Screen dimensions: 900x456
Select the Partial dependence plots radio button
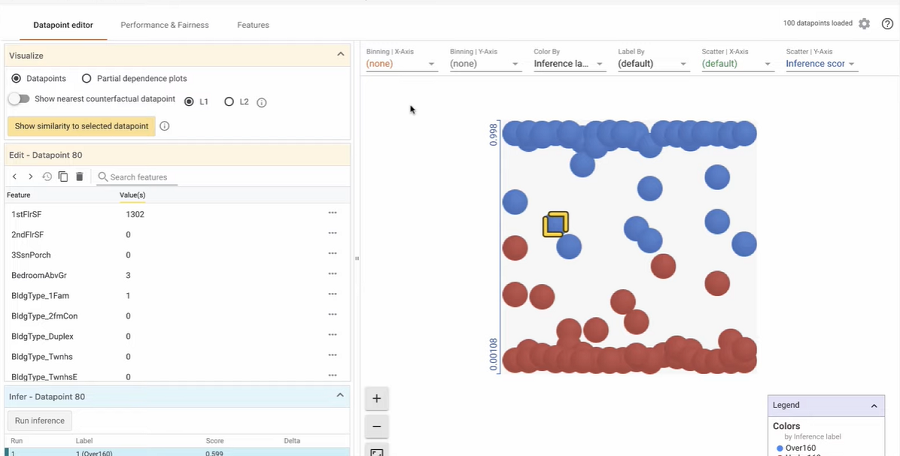pos(87,78)
